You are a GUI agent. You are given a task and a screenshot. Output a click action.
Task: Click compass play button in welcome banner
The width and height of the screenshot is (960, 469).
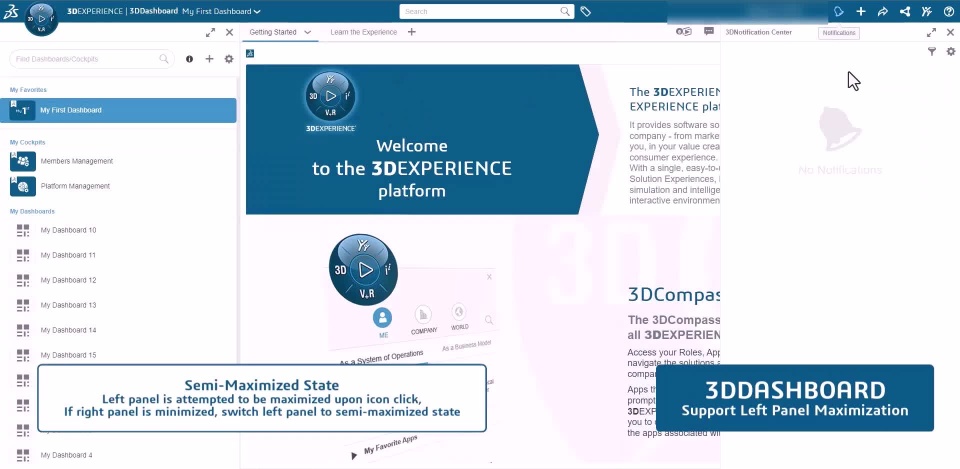coord(331,96)
